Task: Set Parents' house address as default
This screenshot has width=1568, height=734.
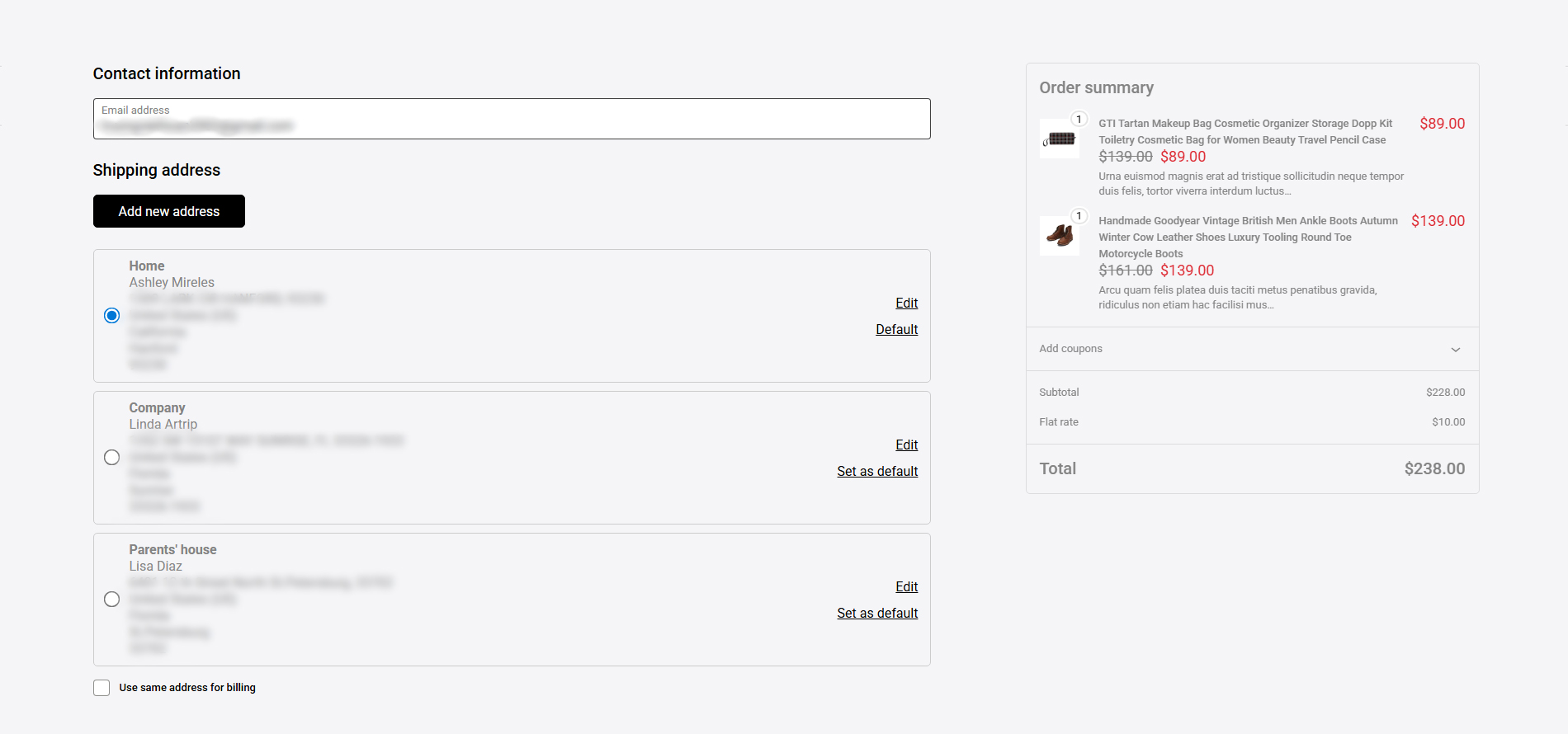Action: pyautogui.click(x=877, y=614)
